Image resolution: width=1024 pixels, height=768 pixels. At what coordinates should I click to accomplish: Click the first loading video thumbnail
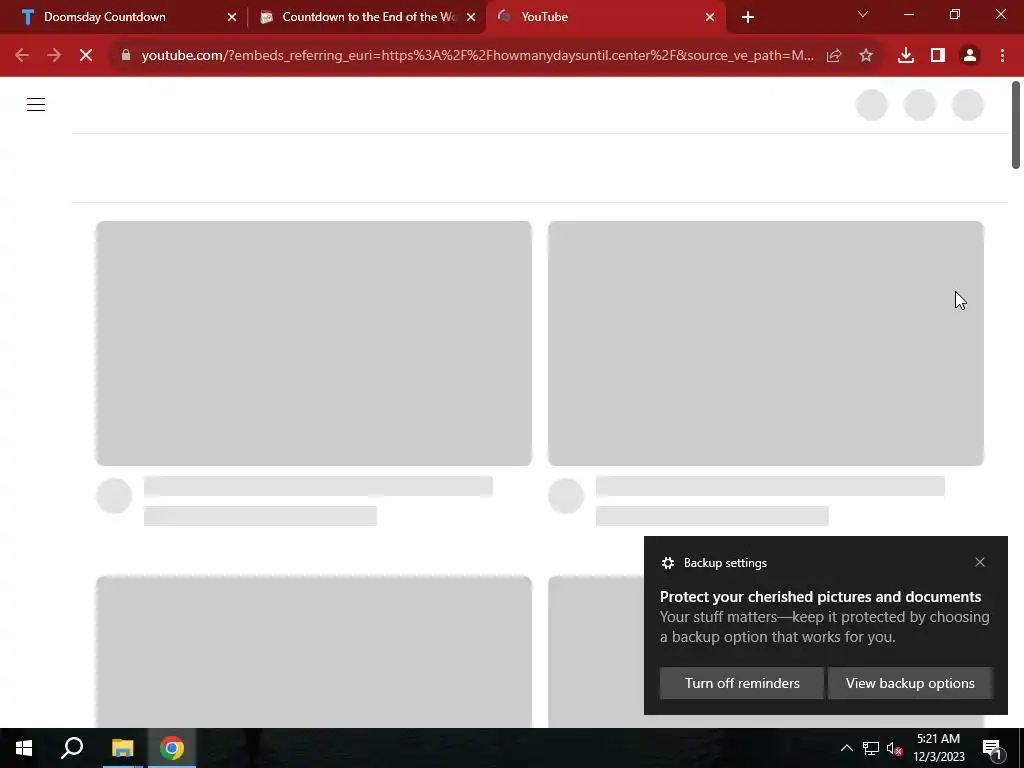[313, 344]
